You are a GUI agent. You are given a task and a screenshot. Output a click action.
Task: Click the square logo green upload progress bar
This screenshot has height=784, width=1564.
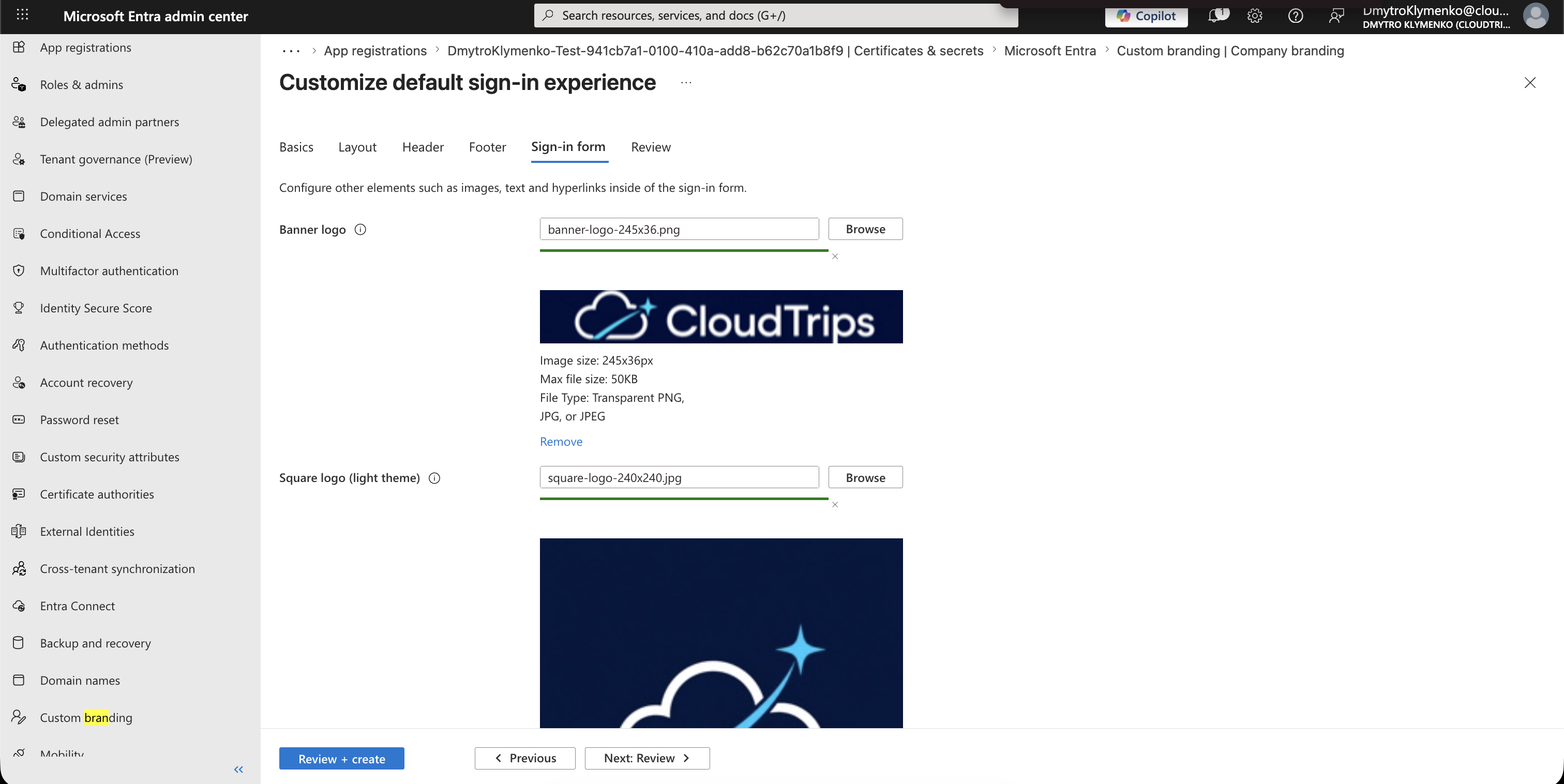click(x=684, y=499)
